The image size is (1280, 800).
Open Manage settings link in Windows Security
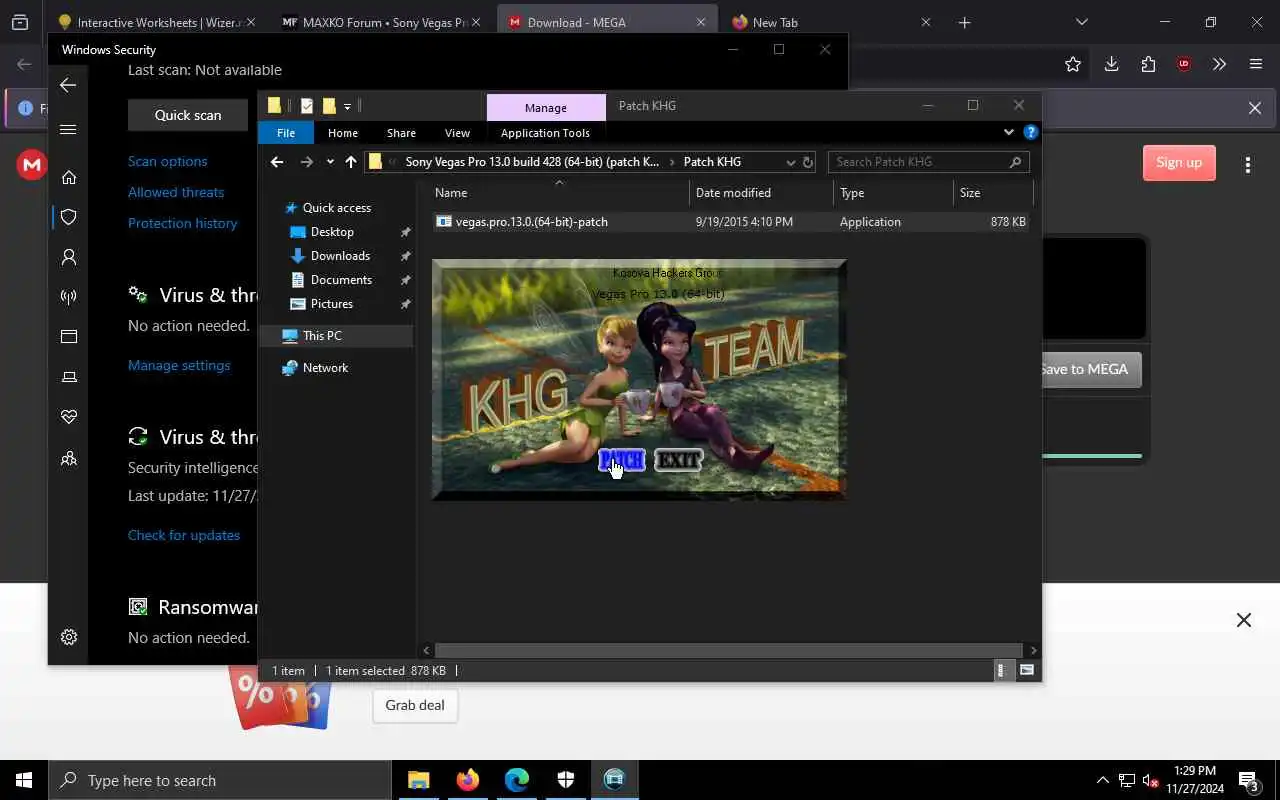179,365
